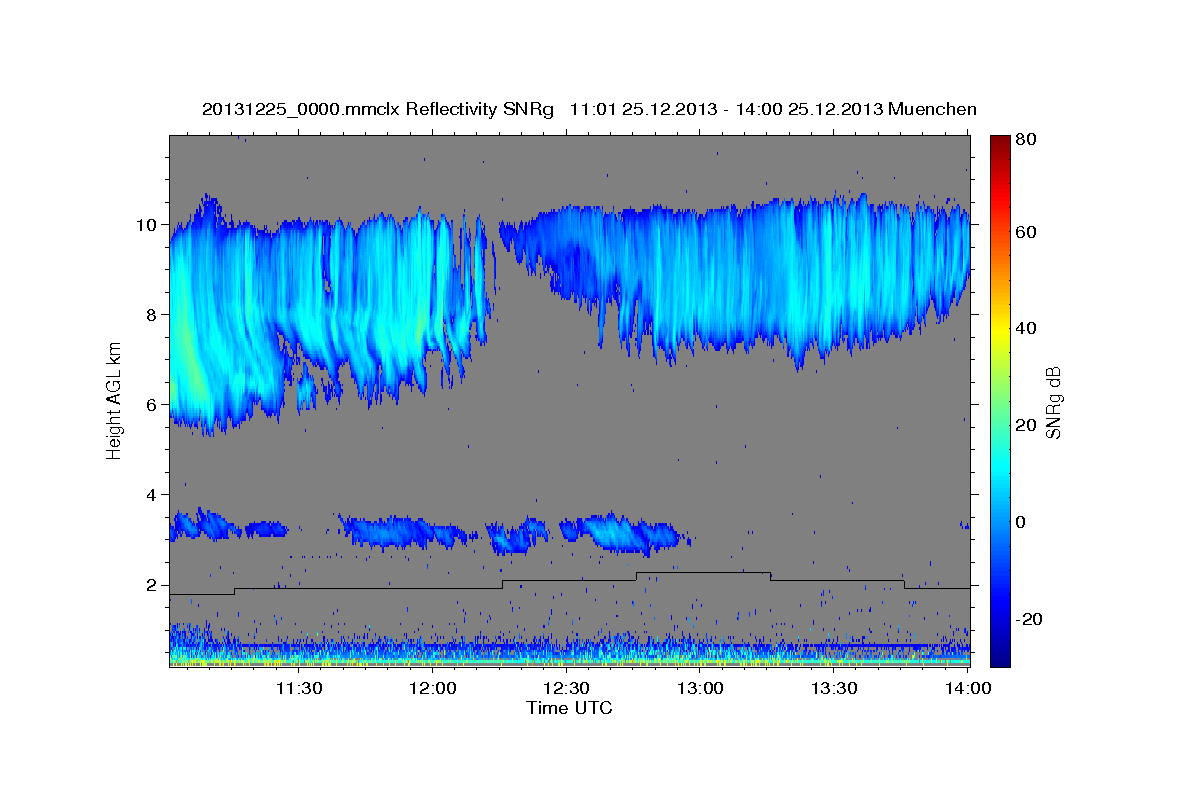1200x800 pixels.
Task: Click the 13:00 time tick label
Action: 700,688
